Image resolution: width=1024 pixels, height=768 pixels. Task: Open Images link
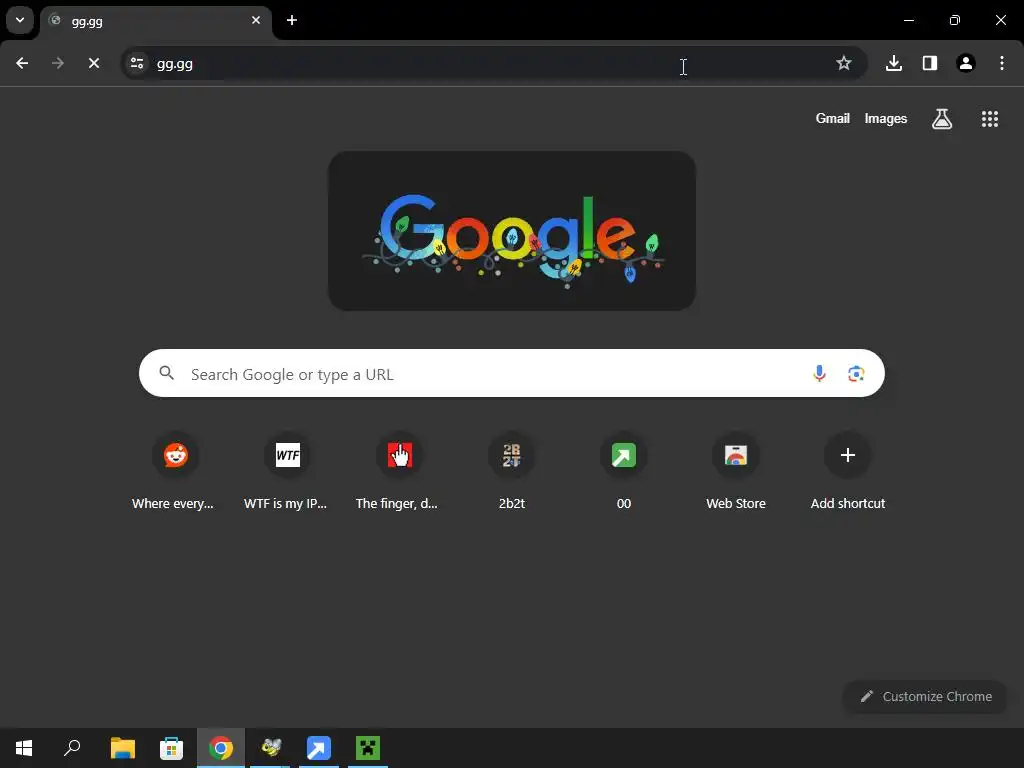pyautogui.click(x=886, y=119)
